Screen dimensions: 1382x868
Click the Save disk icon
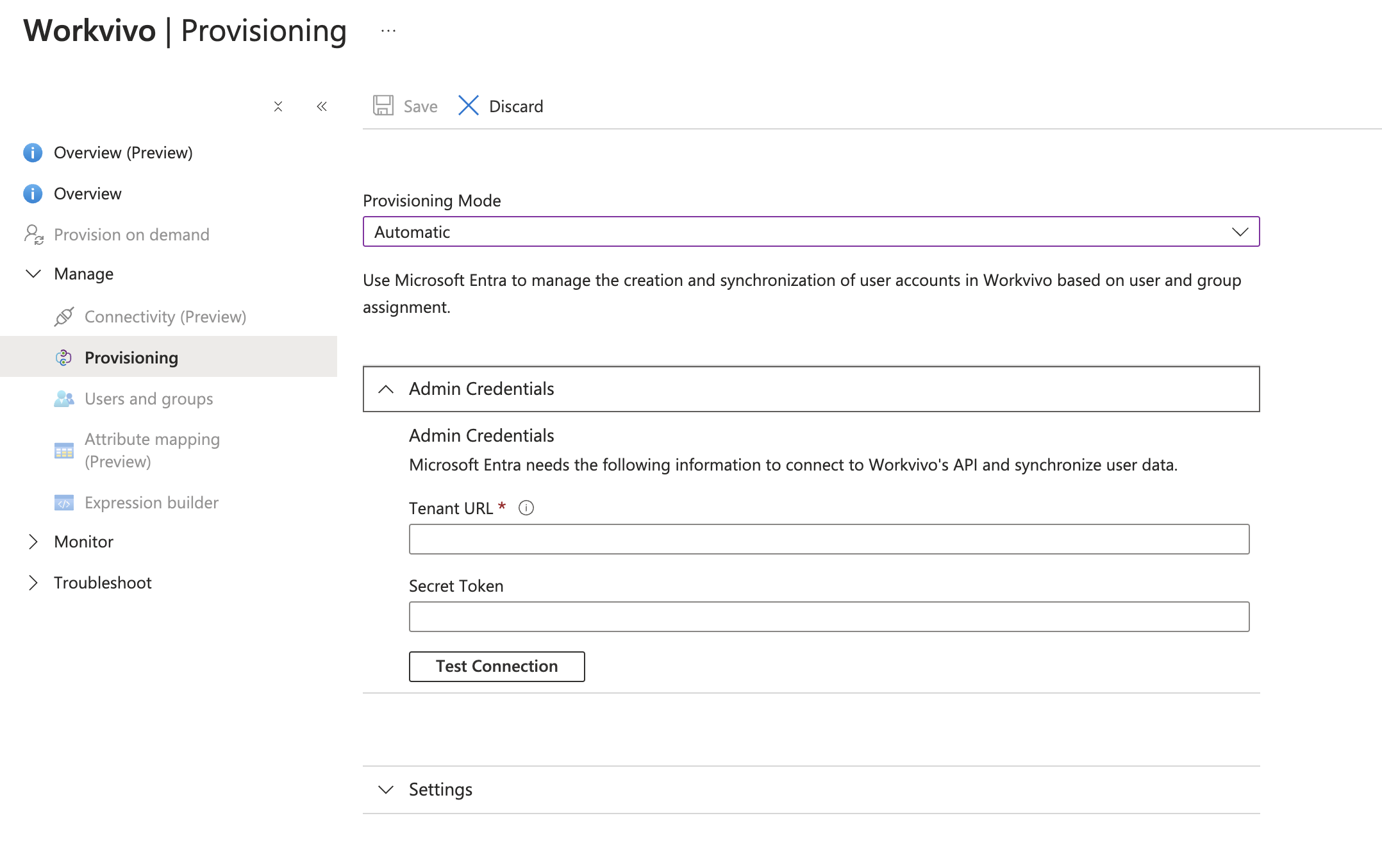point(383,106)
